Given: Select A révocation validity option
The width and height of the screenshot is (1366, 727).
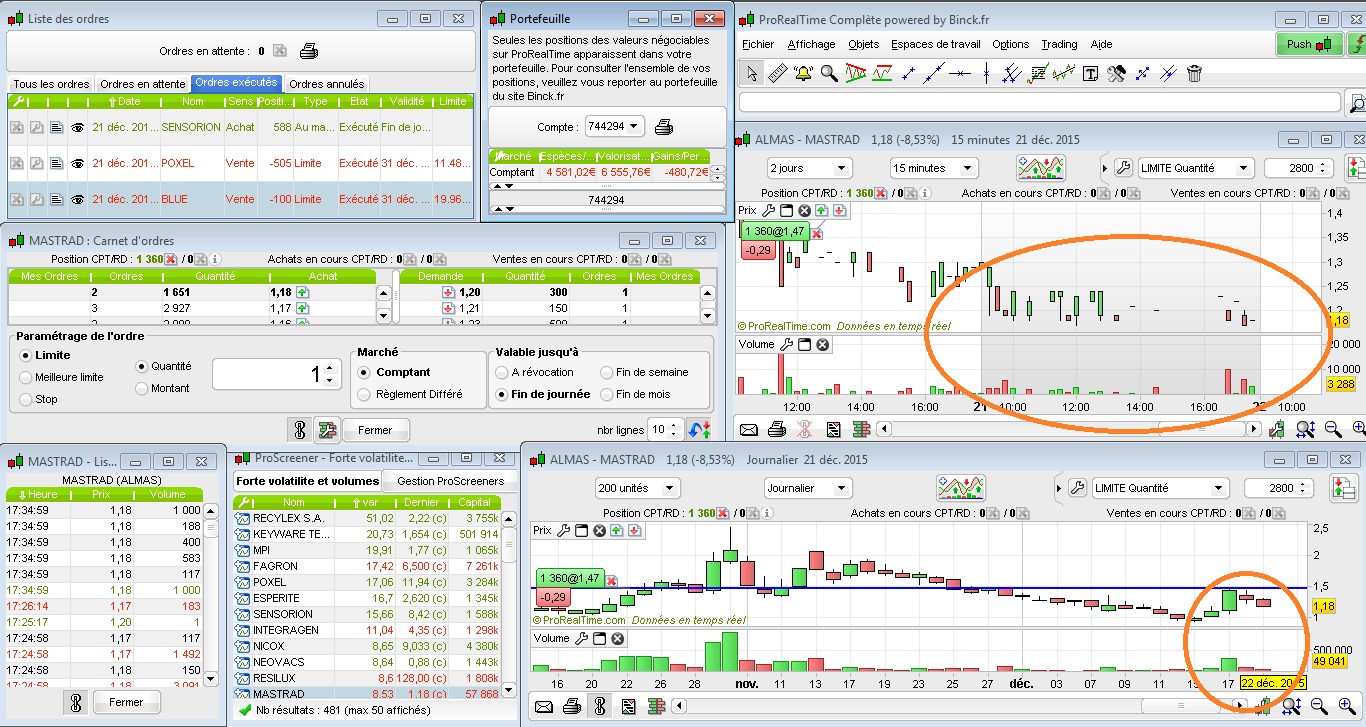Looking at the screenshot, I should tap(501, 372).
